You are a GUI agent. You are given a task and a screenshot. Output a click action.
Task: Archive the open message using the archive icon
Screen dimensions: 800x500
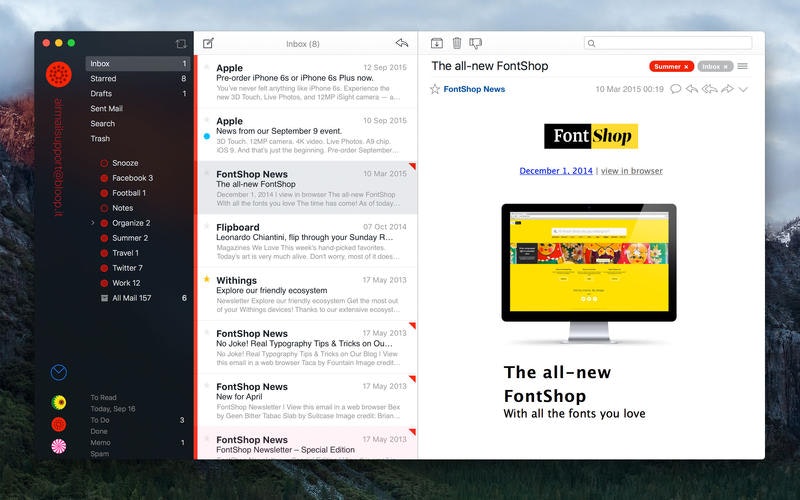(437, 43)
